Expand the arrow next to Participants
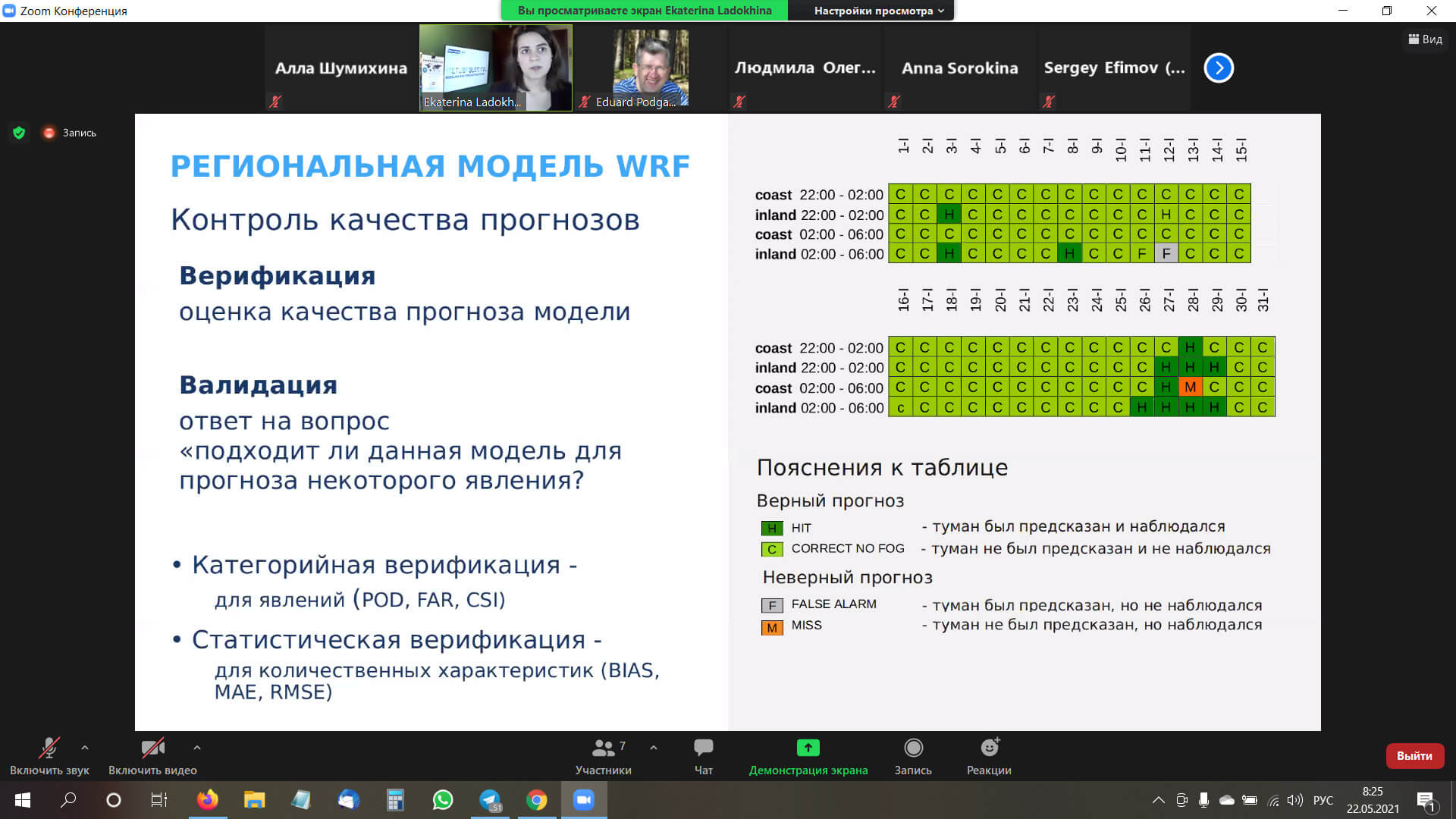The height and width of the screenshot is (819, 1456). tap(654, 748)
